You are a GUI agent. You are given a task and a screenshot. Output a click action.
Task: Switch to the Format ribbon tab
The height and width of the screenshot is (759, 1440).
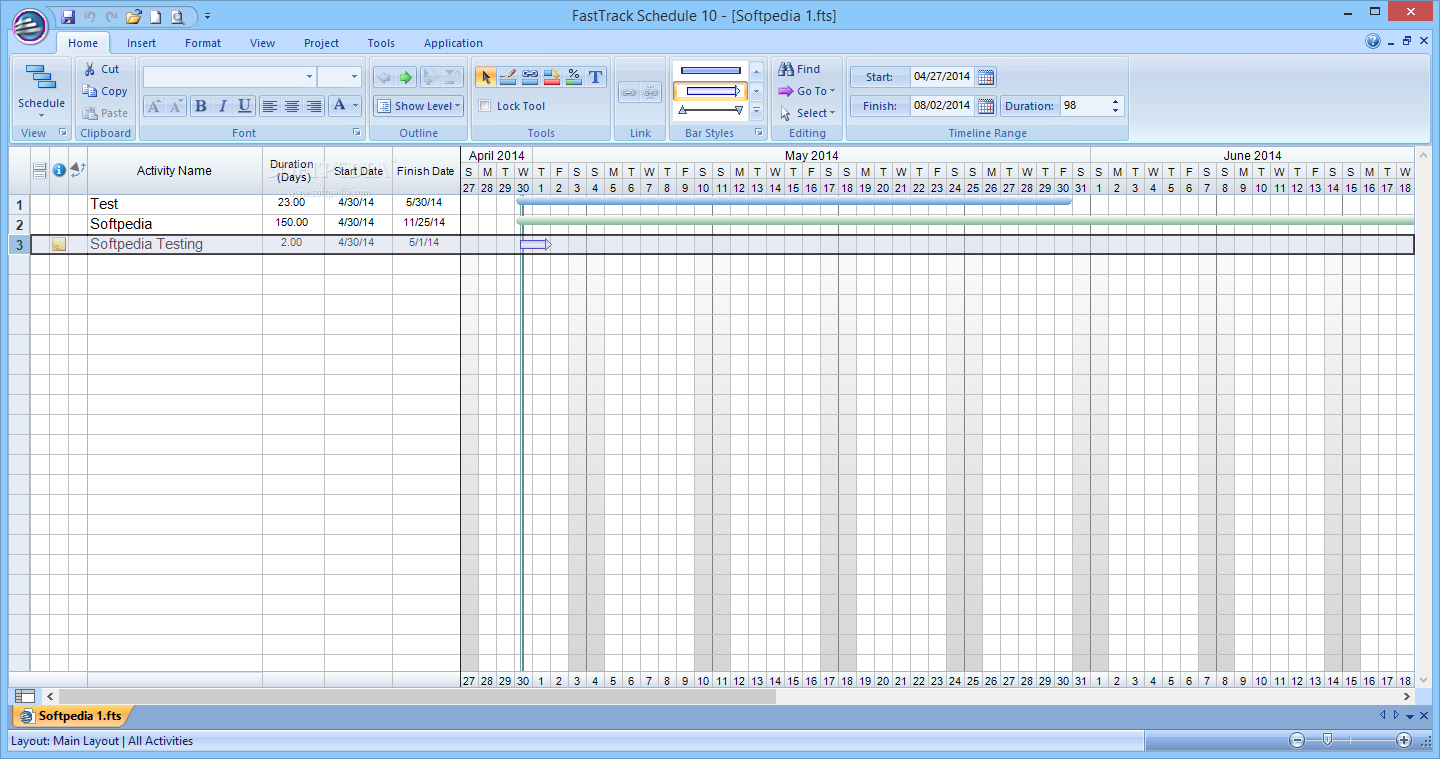pyautogui.click(x=203, y=43)
